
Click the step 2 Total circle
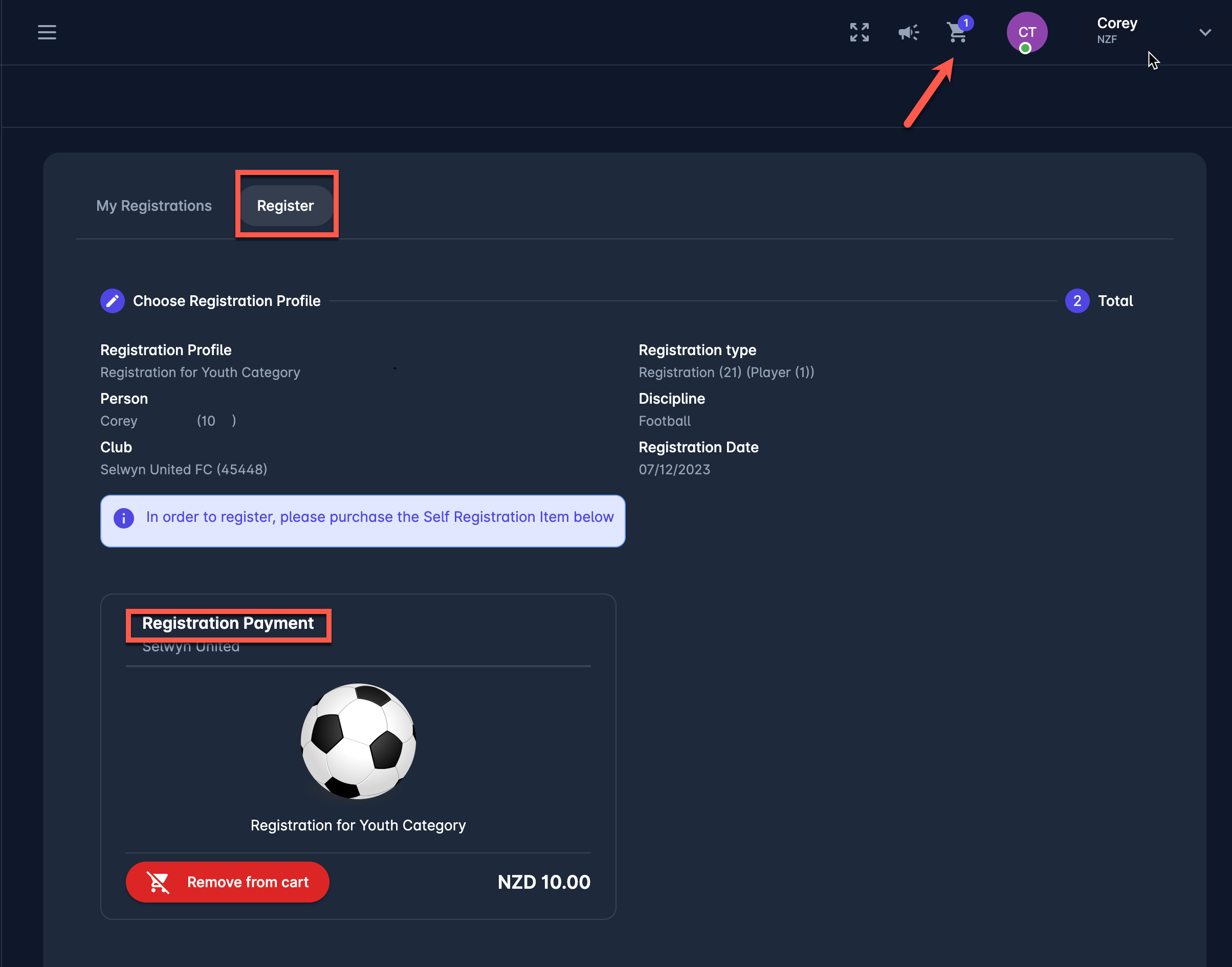point(1077,301)
